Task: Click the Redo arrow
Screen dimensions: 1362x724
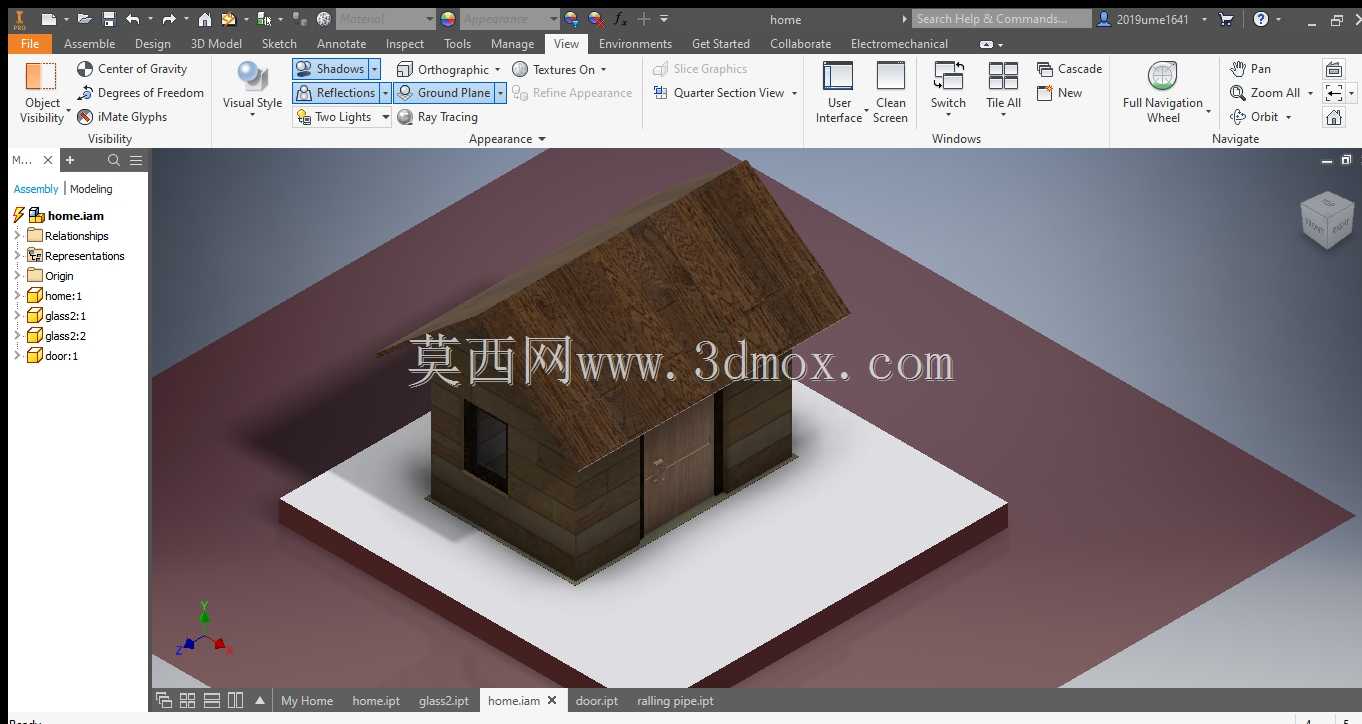Action: [169, 19]
